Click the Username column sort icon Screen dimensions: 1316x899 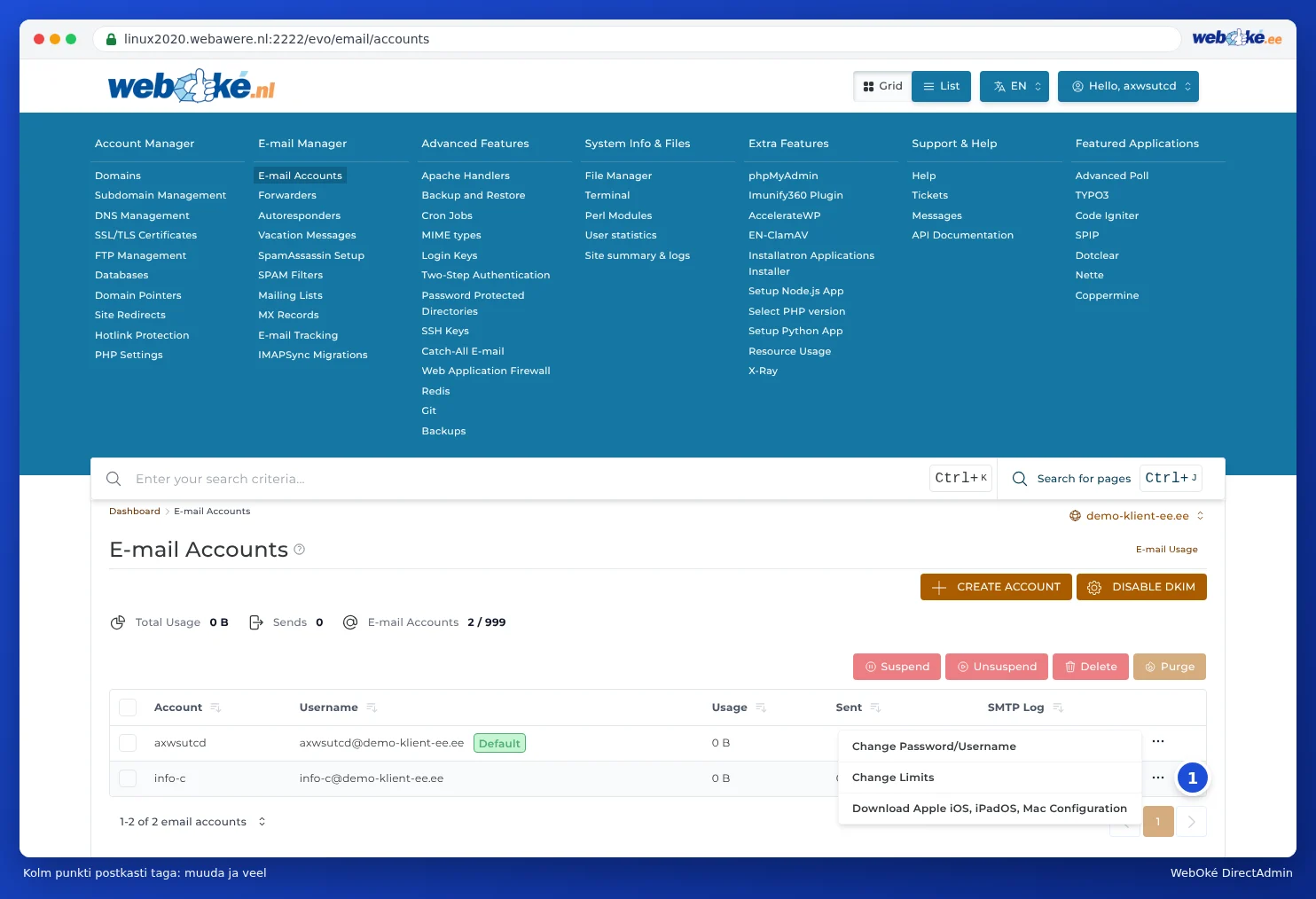point(372,707)
